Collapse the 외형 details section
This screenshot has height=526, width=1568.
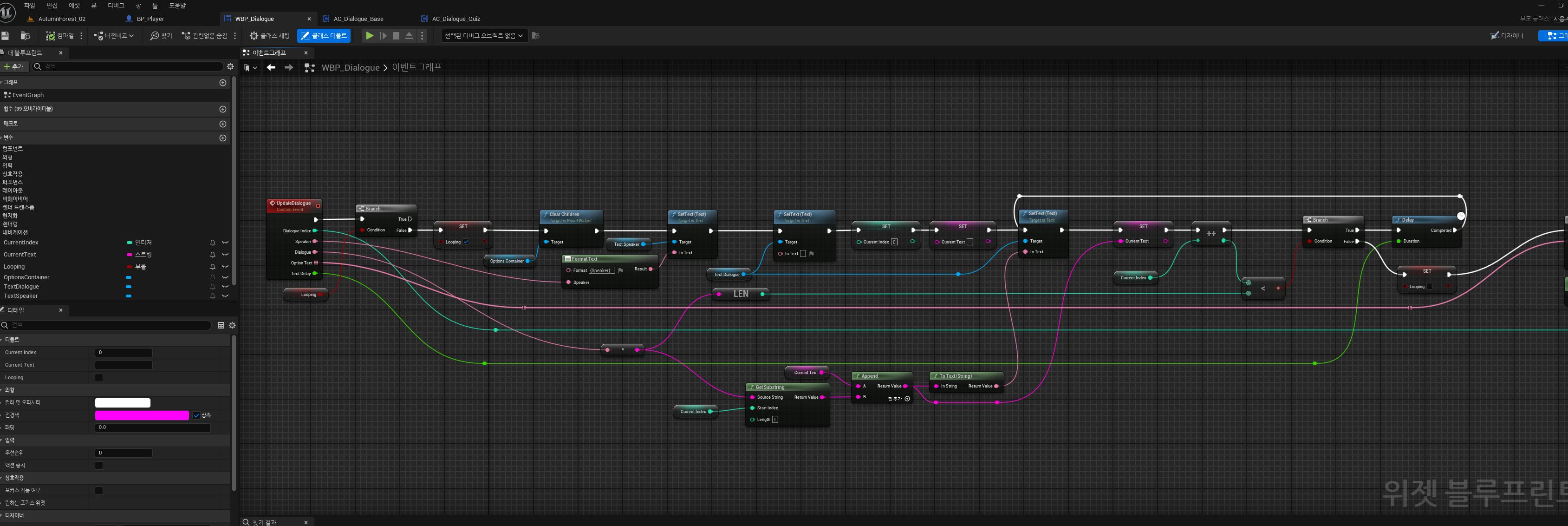pos(2,390)
